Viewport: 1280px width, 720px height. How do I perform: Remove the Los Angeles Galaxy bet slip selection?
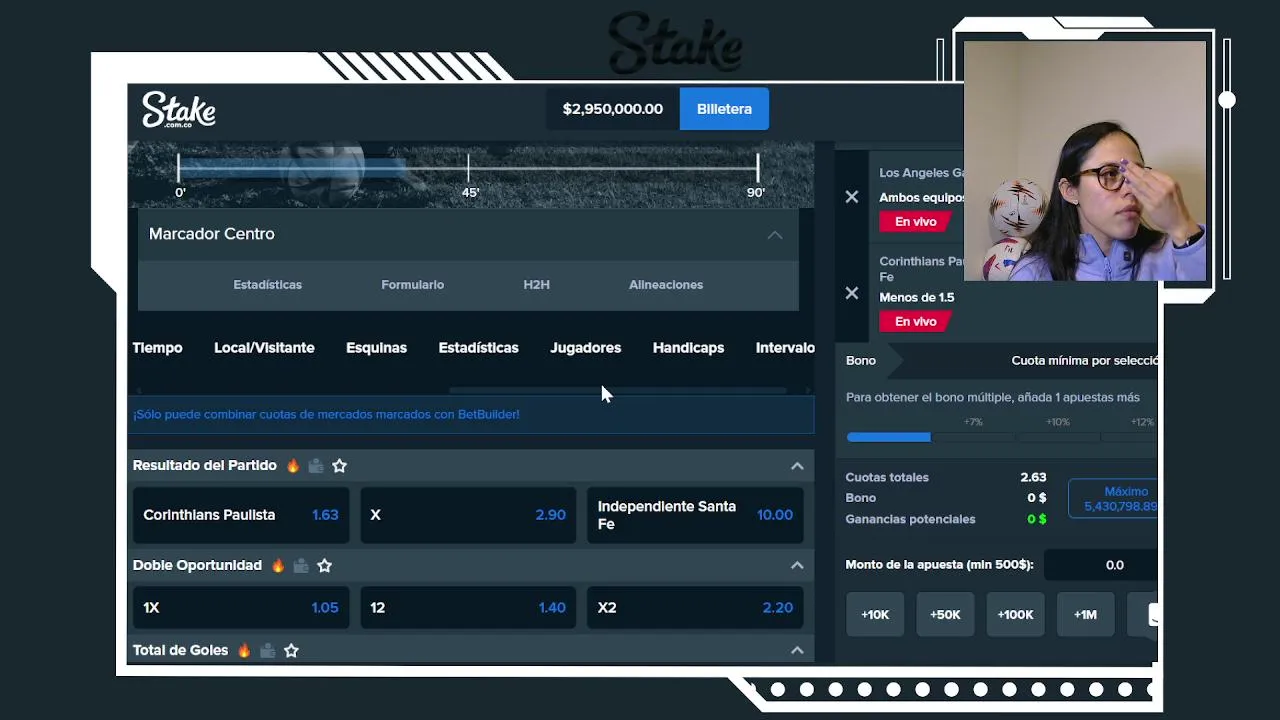pos(852,197)
